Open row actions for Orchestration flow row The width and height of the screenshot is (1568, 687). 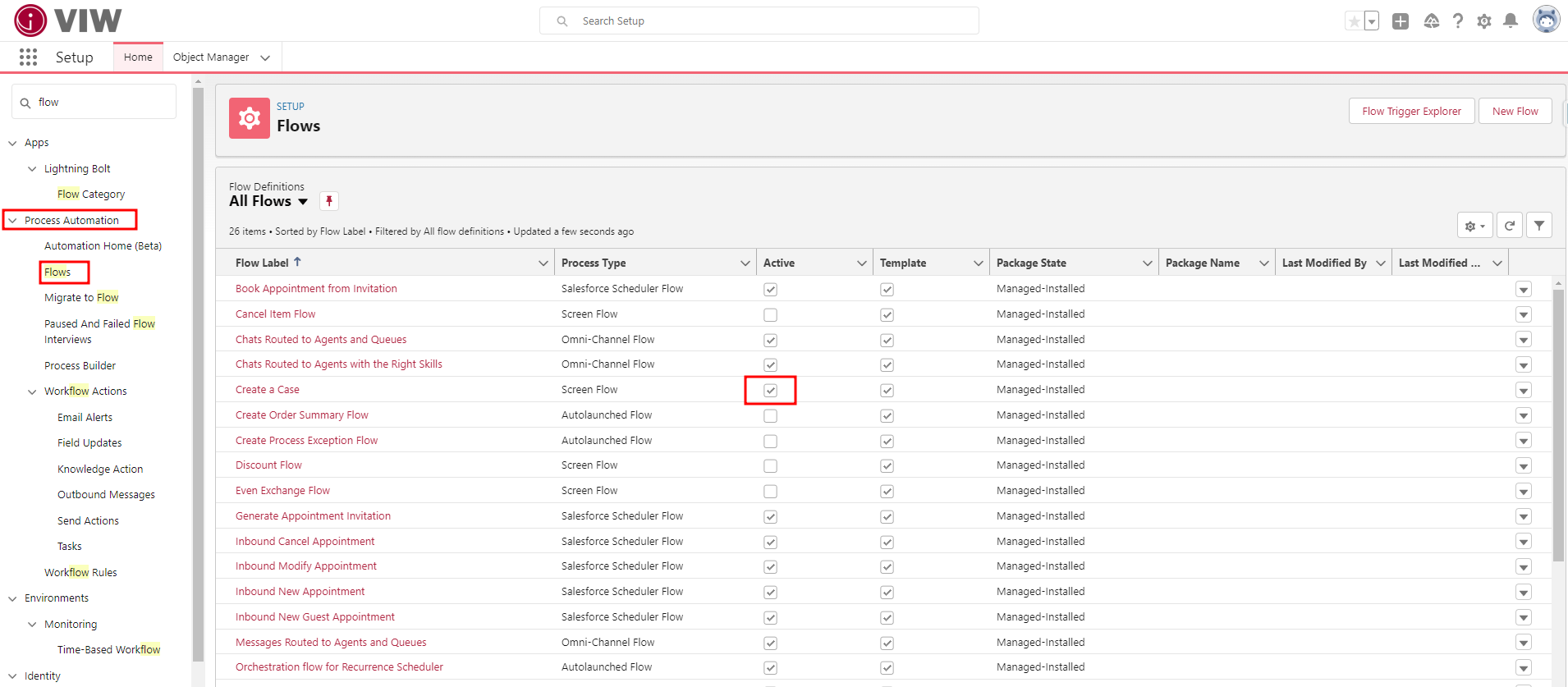point(1524,667)
